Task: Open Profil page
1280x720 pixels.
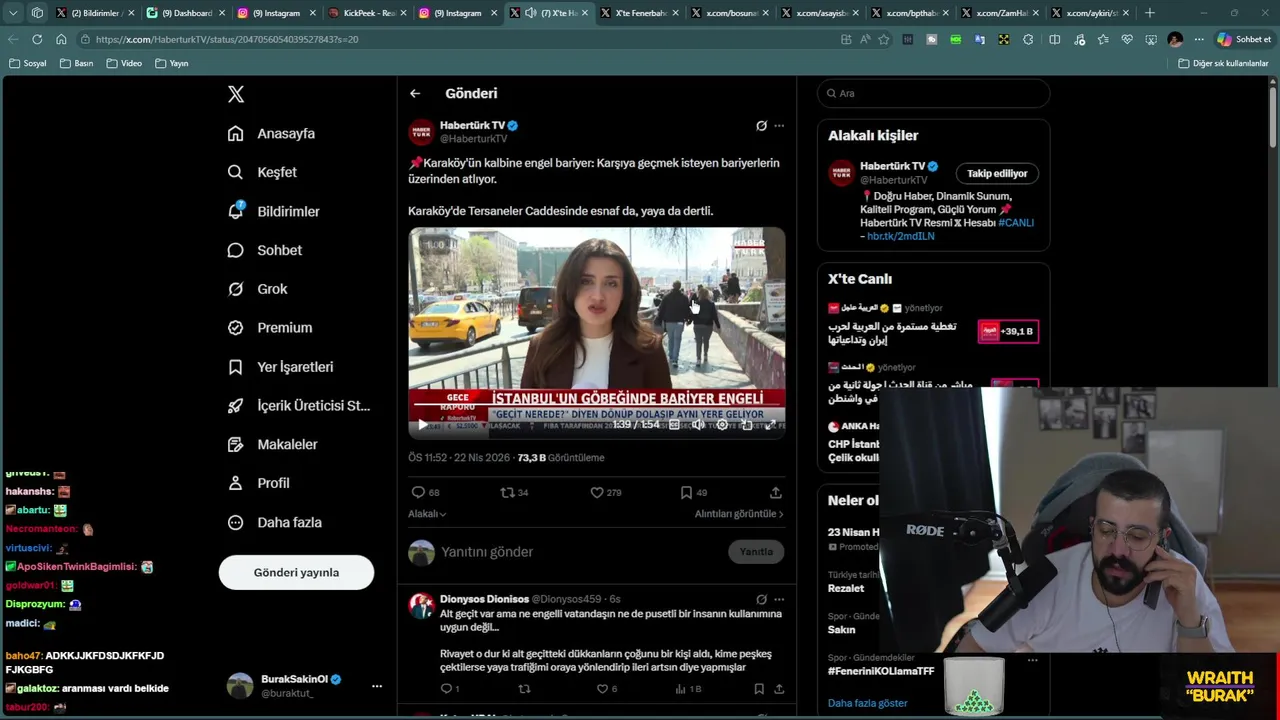Action: (x=259, y=483)
